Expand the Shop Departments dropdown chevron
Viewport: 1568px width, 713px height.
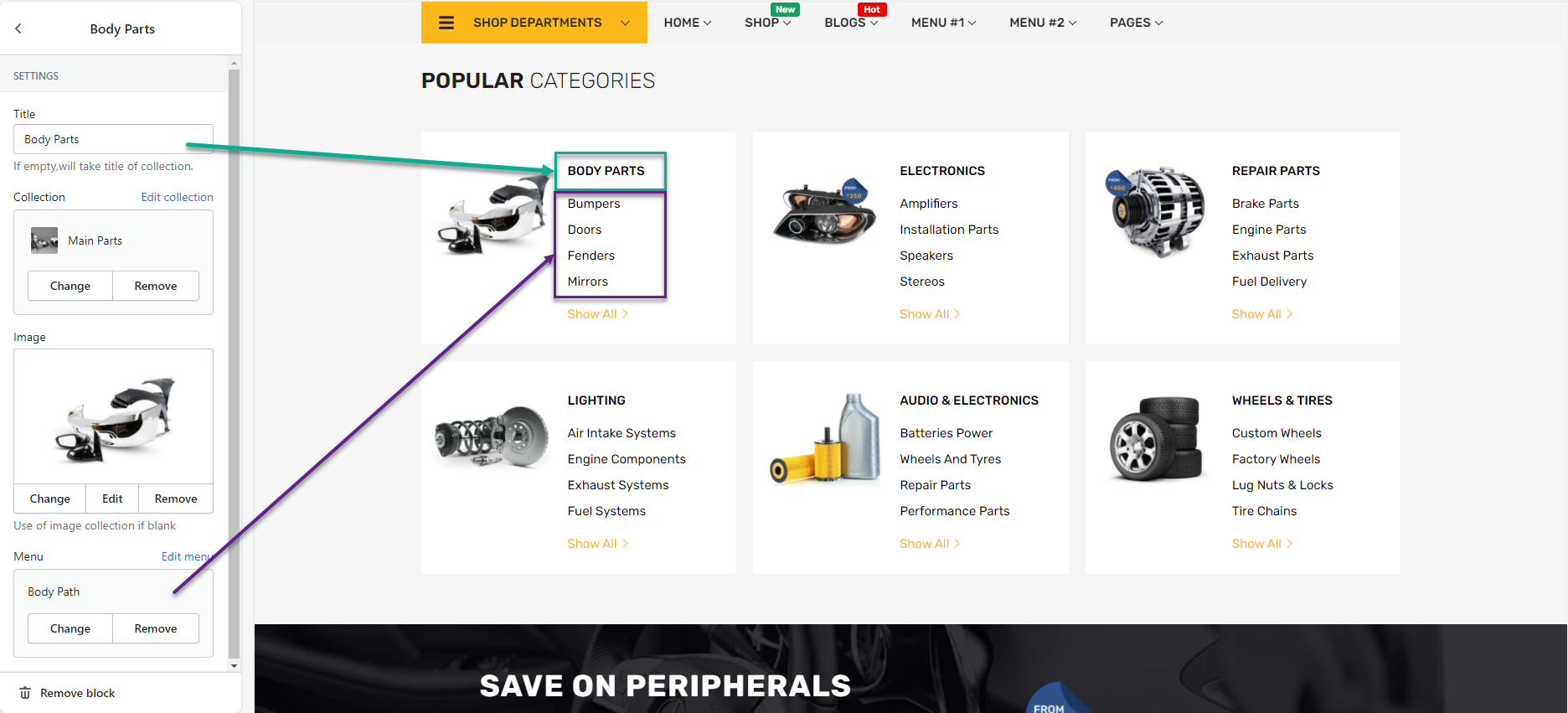[x=625, y=23]
